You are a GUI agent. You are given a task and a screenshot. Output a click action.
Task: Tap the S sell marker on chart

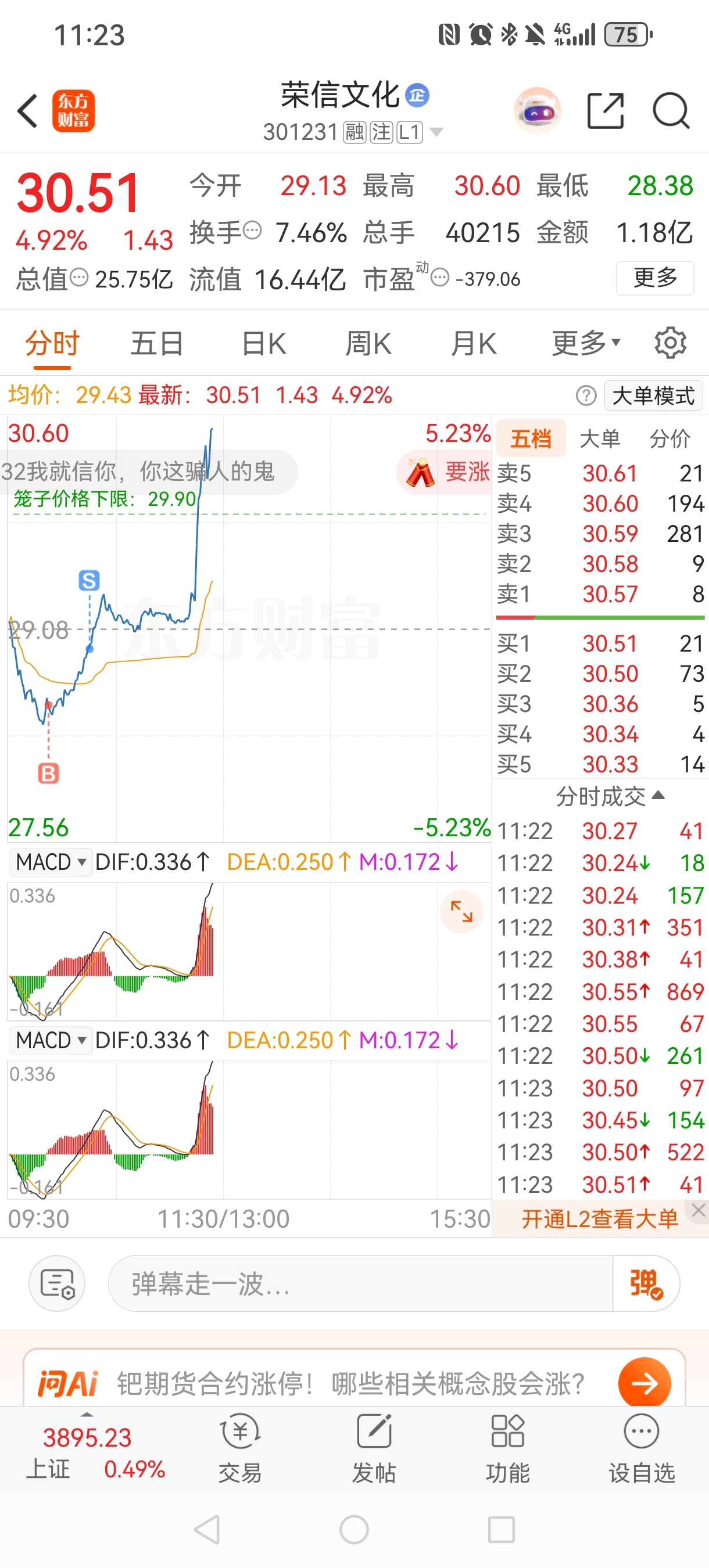[x=89, y=580]
